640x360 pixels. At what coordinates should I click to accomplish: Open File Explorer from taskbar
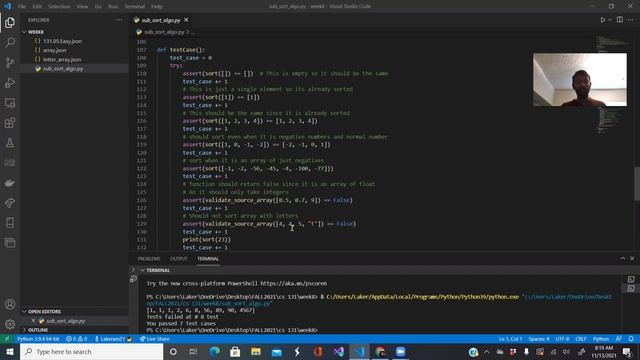(x=256, y=351)
